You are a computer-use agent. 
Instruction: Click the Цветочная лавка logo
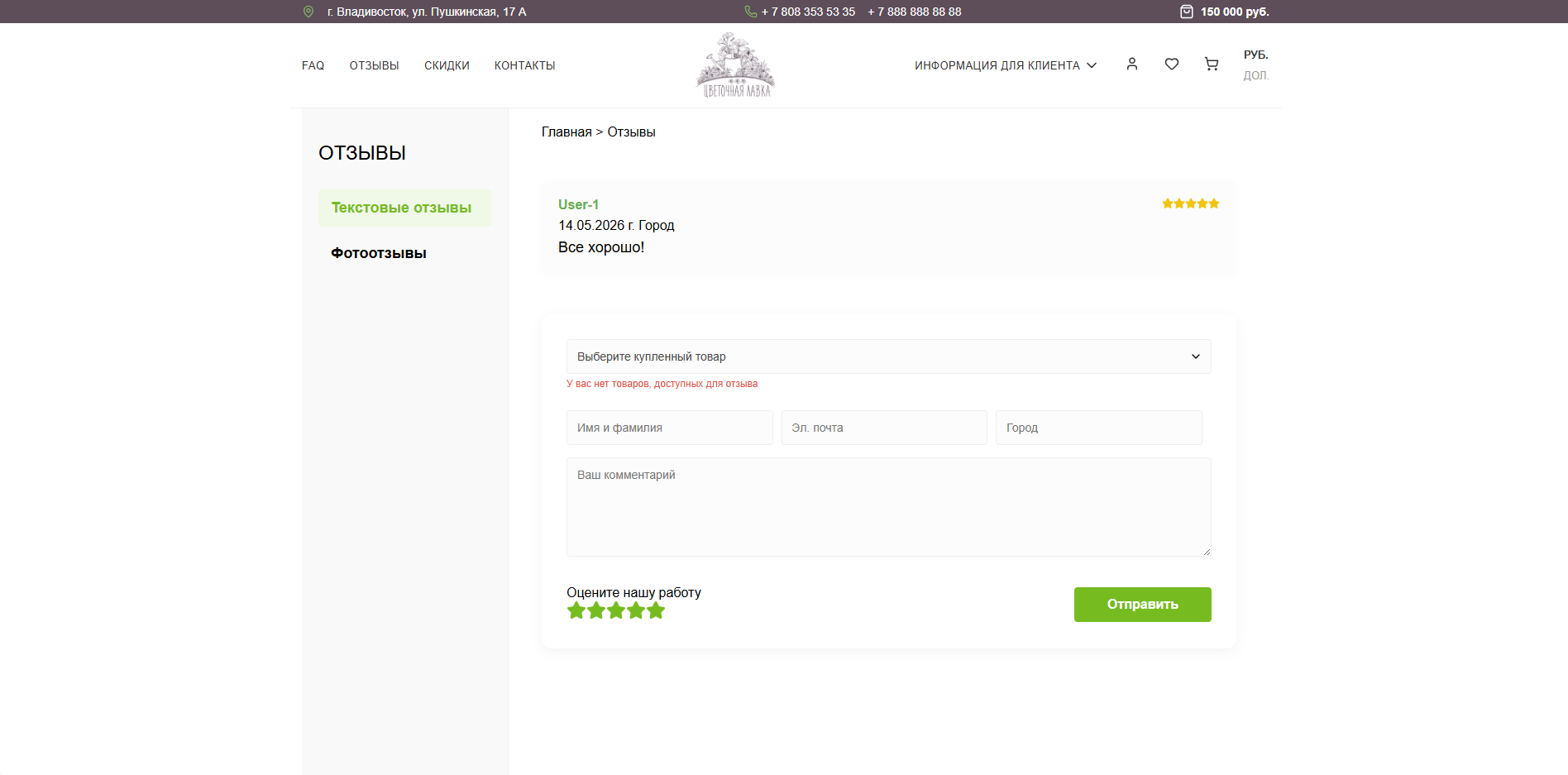click(x=735, y=65)
